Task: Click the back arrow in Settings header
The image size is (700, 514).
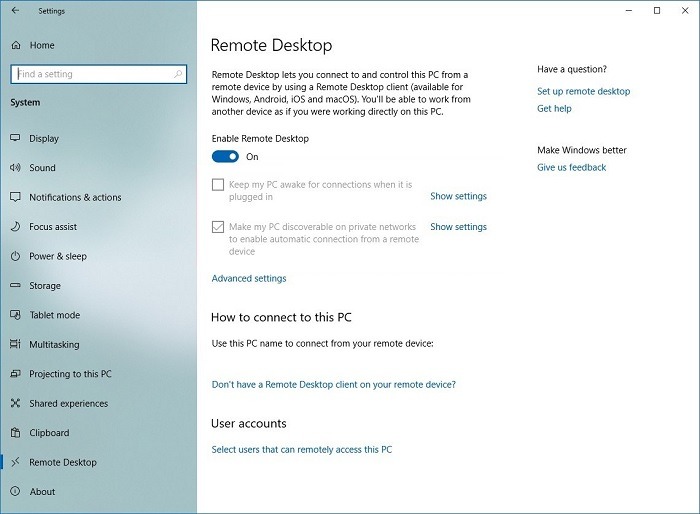Action: coord(16,10)
